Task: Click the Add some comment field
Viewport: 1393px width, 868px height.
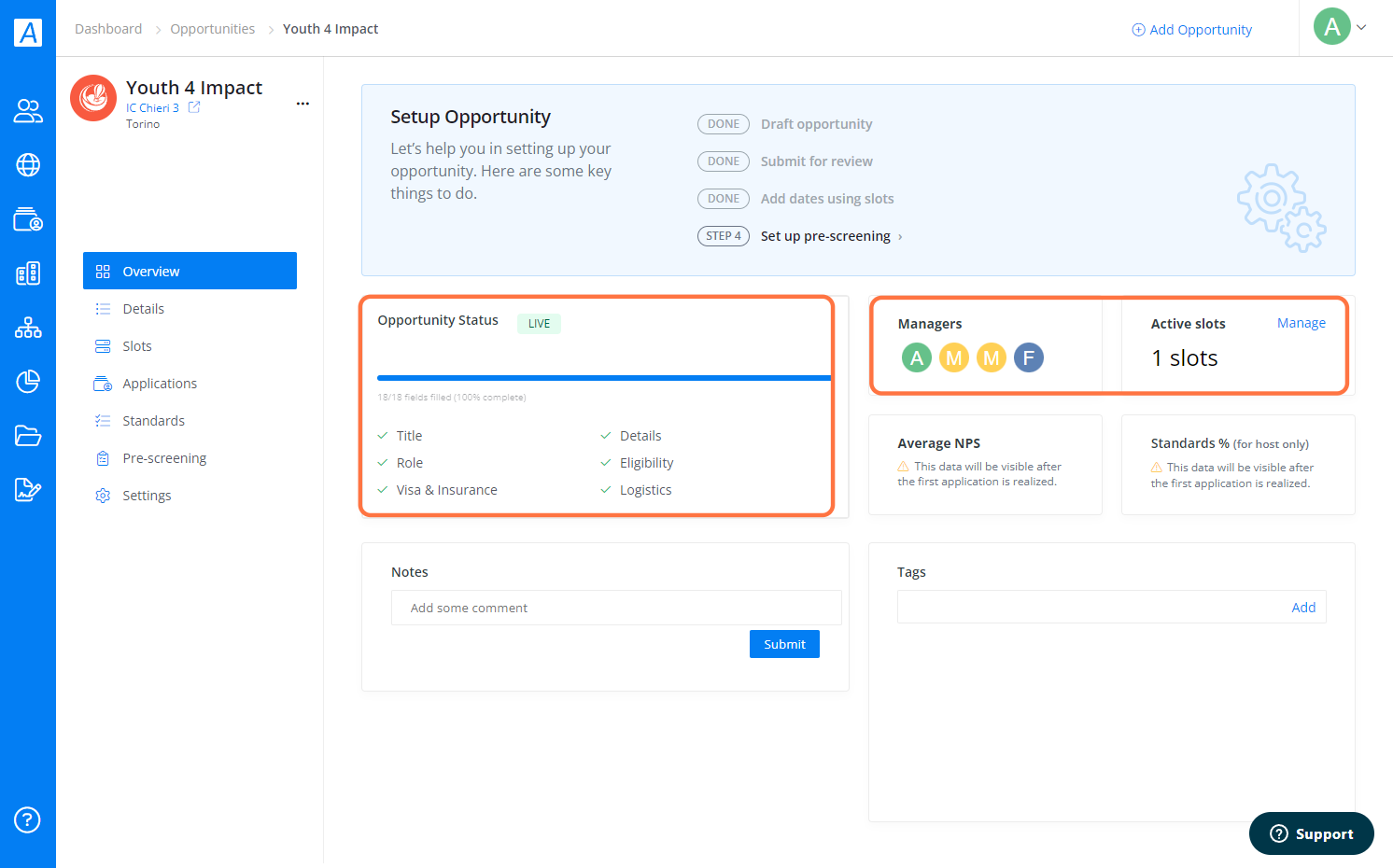Action: pos(616,608)
